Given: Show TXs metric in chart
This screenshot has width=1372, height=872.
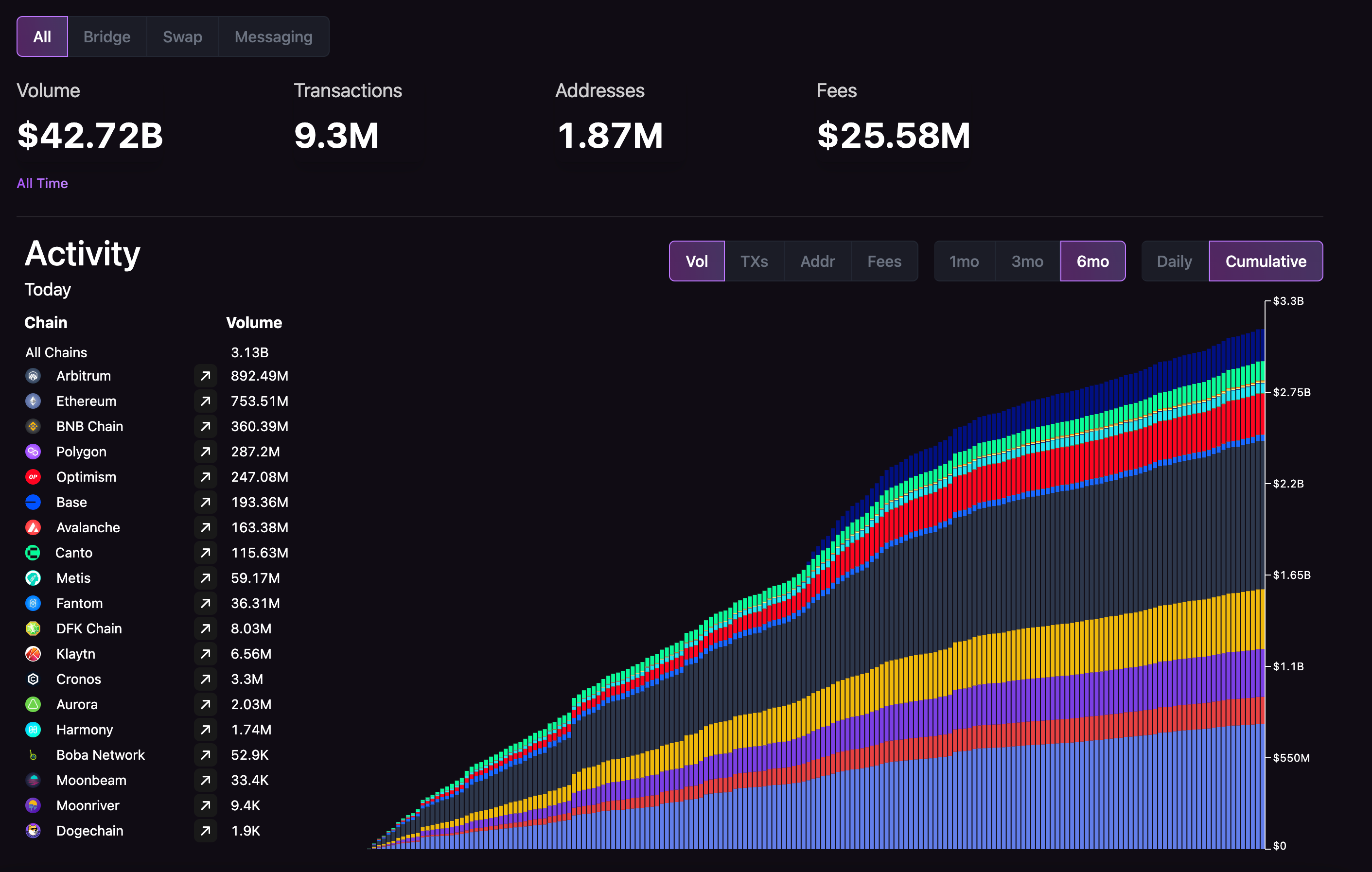Looking at the screenshot, I should click(x=754, y=262).
